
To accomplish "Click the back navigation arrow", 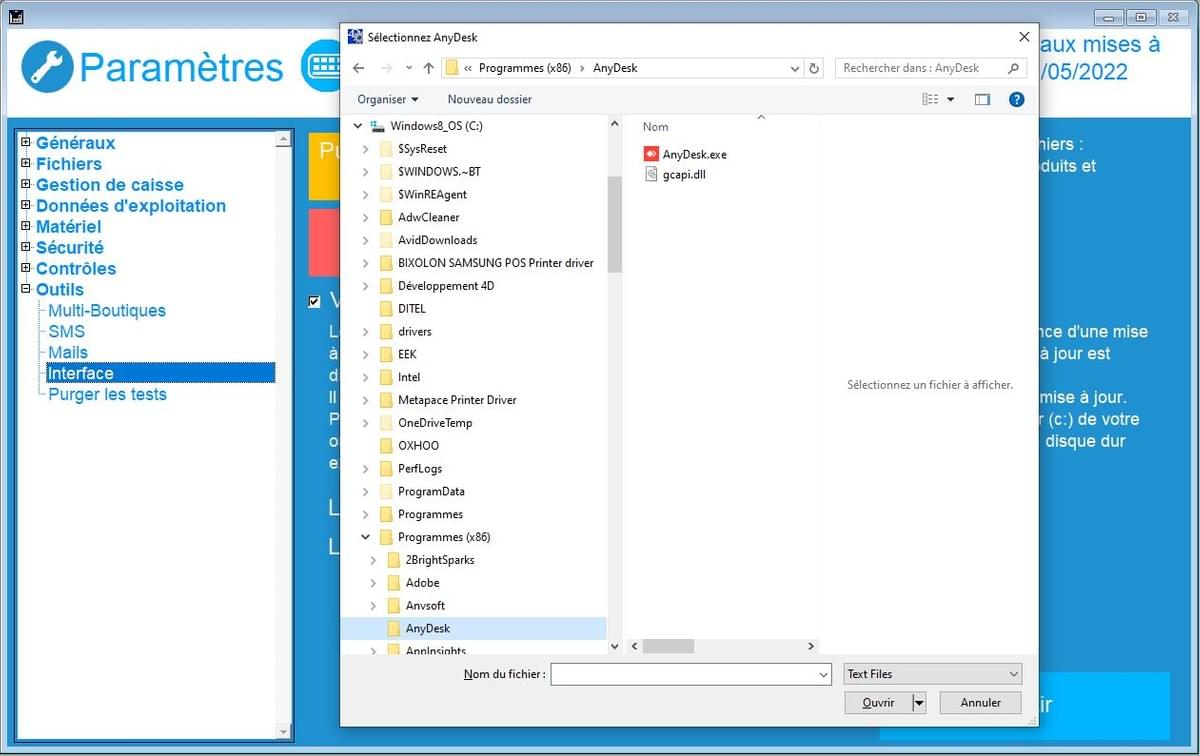I will coord(357,68).
